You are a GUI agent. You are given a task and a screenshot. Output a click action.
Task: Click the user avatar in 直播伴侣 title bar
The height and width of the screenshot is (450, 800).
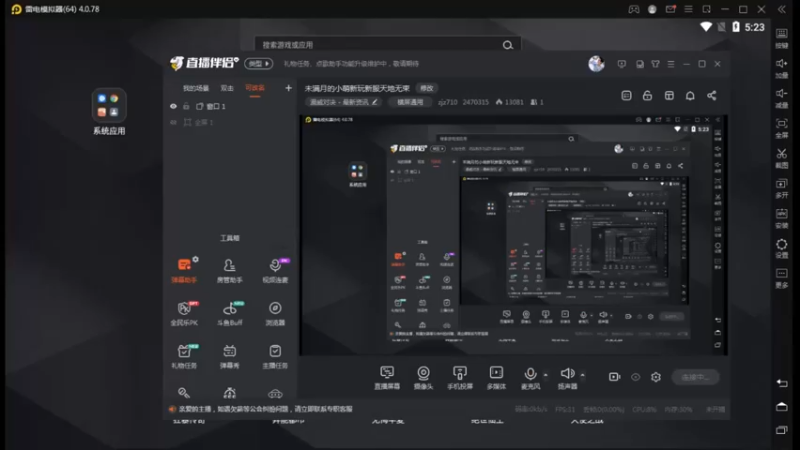pos(596,64)
